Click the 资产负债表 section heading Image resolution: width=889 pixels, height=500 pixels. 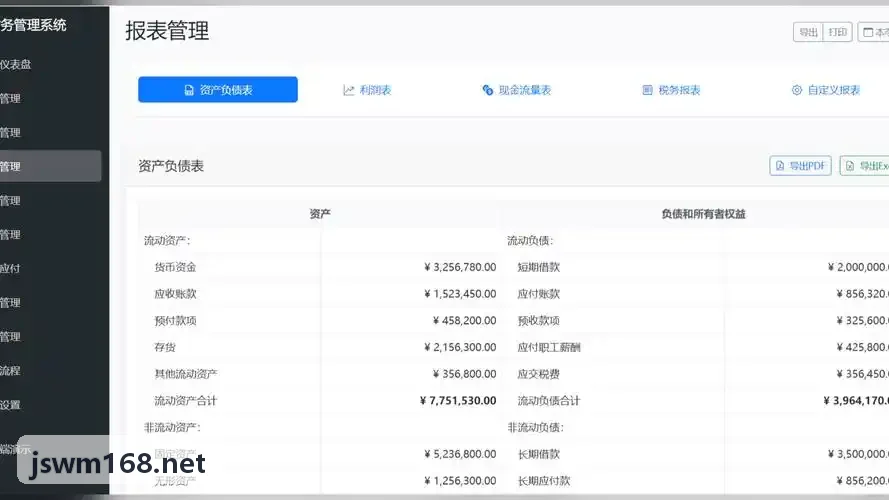pos(171,166)
